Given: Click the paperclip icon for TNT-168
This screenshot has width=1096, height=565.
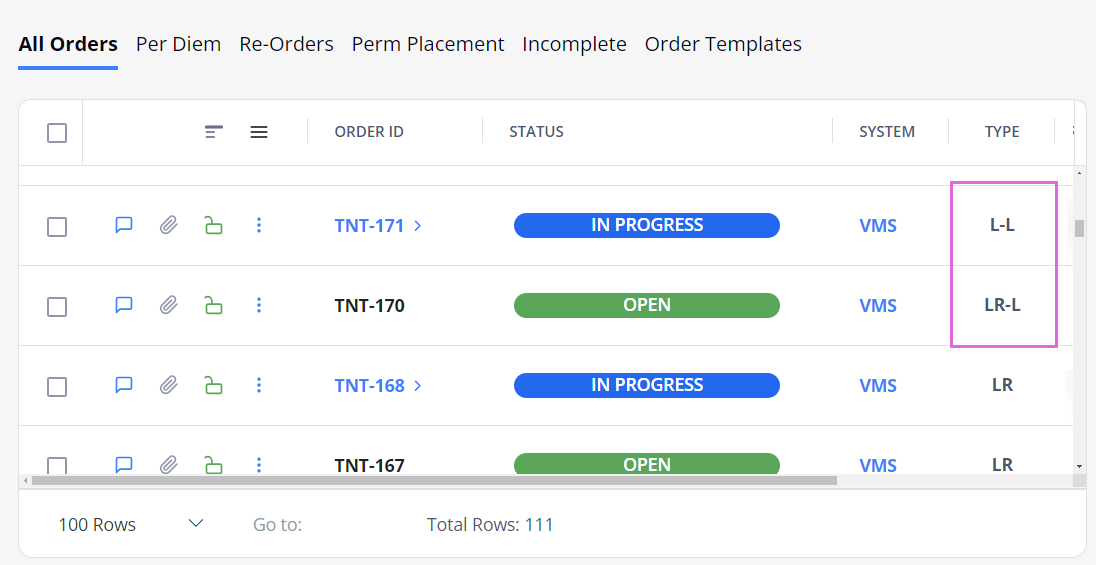Looking at the screenshot, I should click(168, 385).
